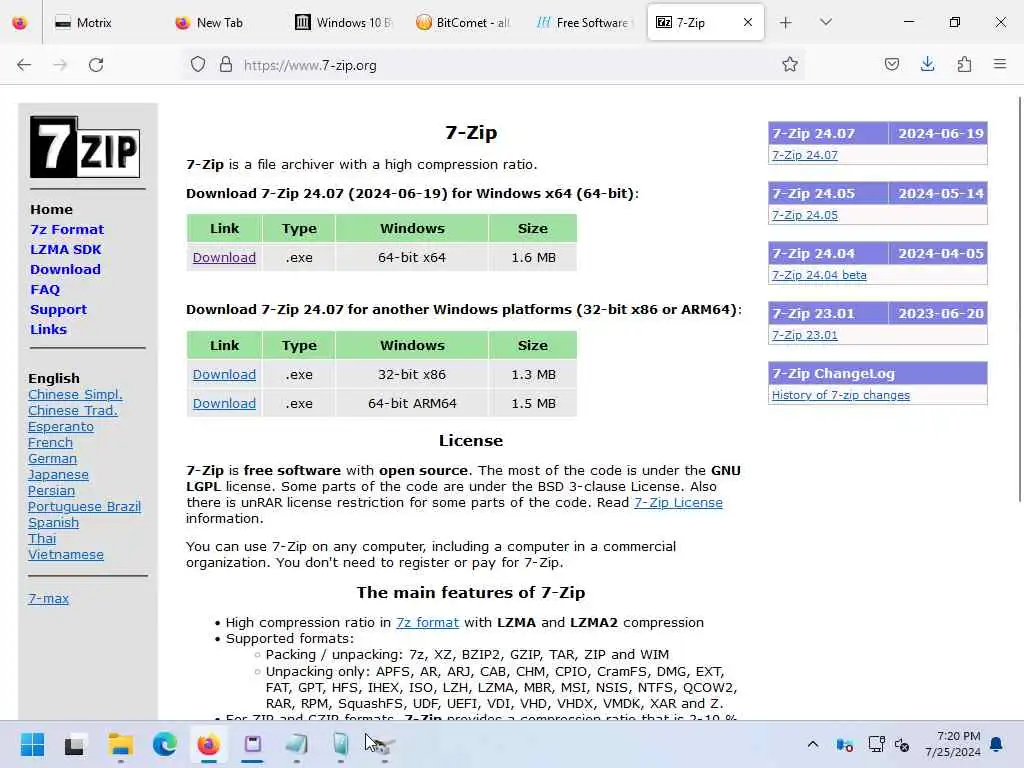
Task: Download the 64-bit x64 .exe installer
Action: click(224, 257)
